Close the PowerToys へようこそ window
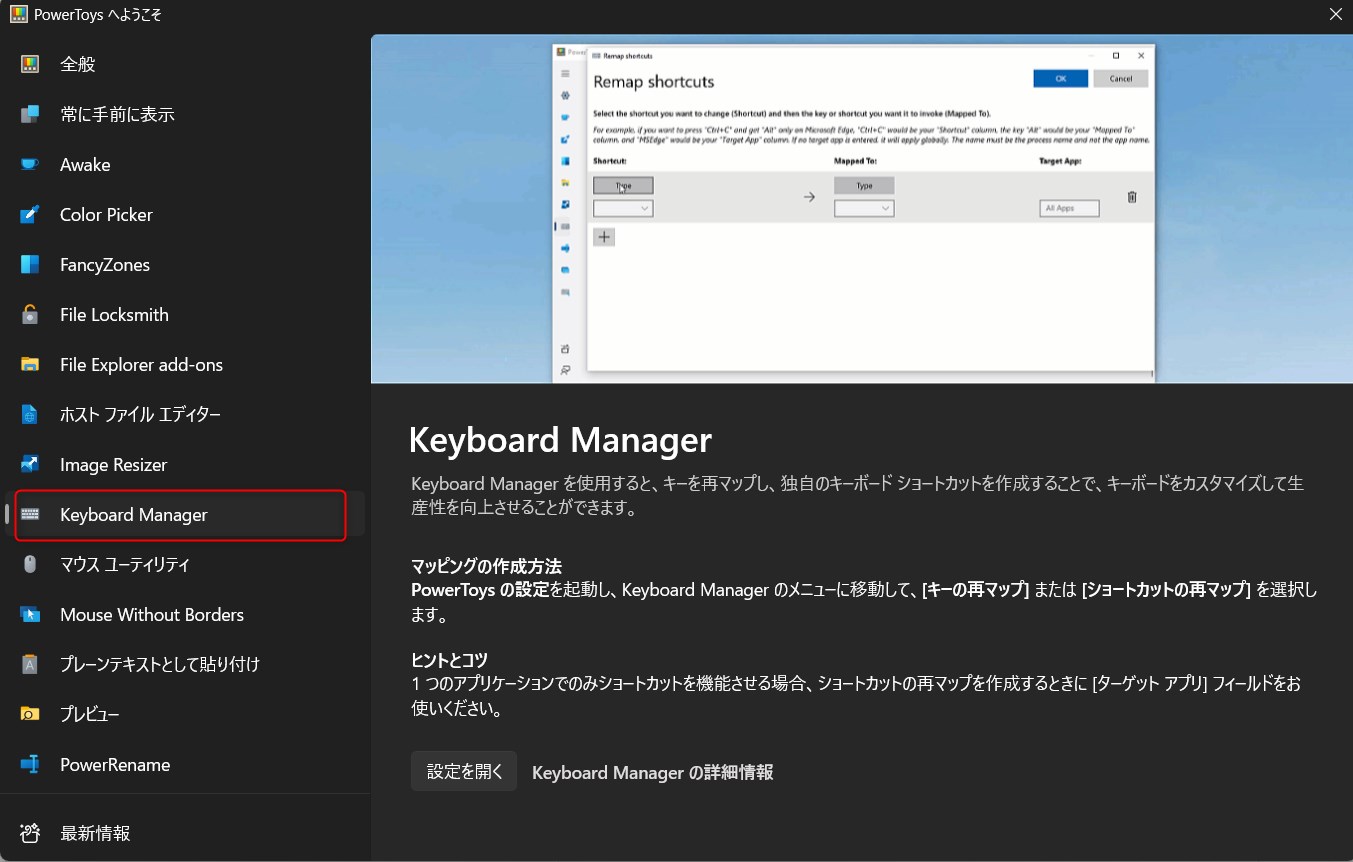The width and height of the screenshot is (1353, 862). [x=1335, y=14]
